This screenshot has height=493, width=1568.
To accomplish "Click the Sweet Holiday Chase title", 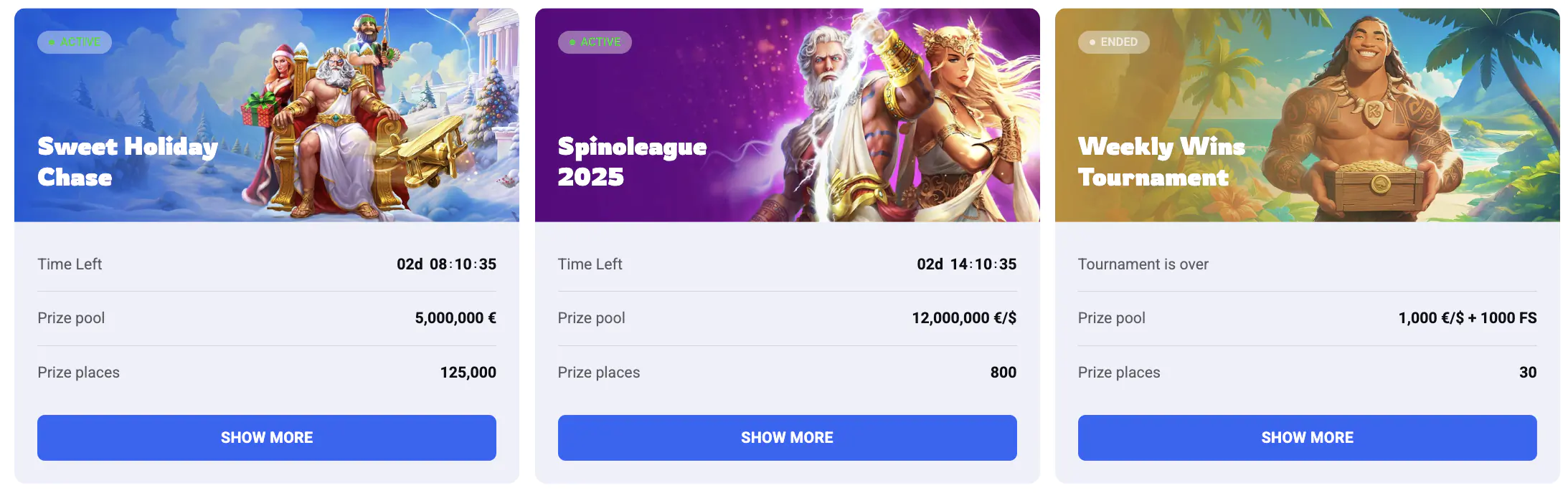I will tap(128, 162).
